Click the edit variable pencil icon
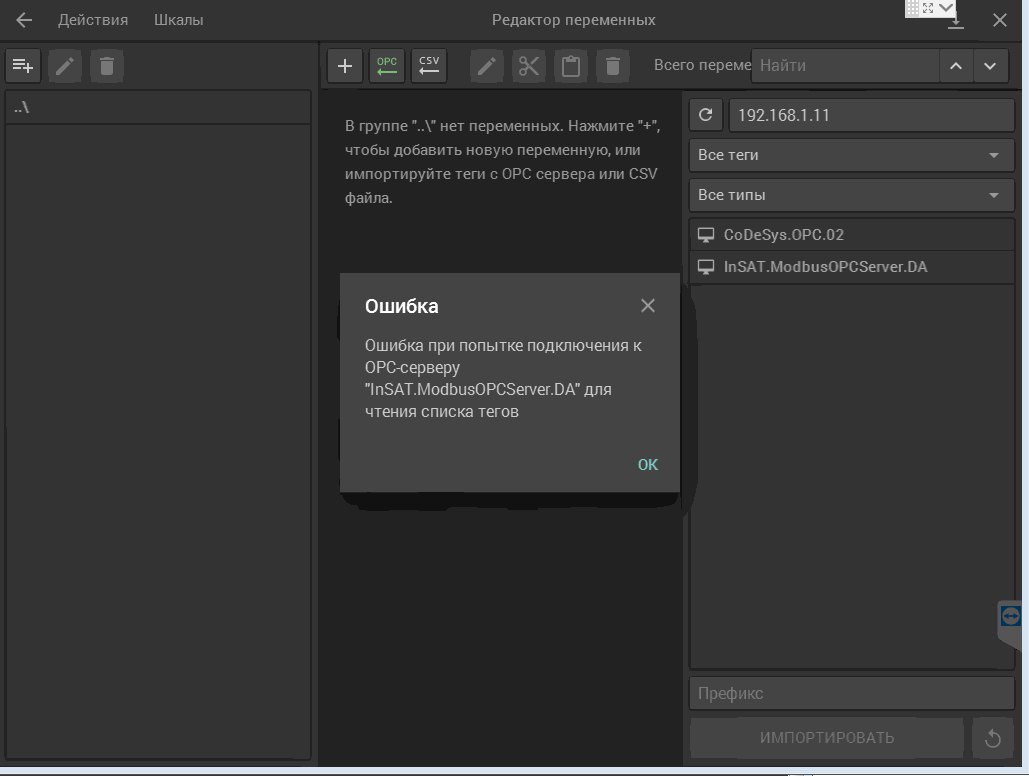1029x776 pixels. point(487,66)
